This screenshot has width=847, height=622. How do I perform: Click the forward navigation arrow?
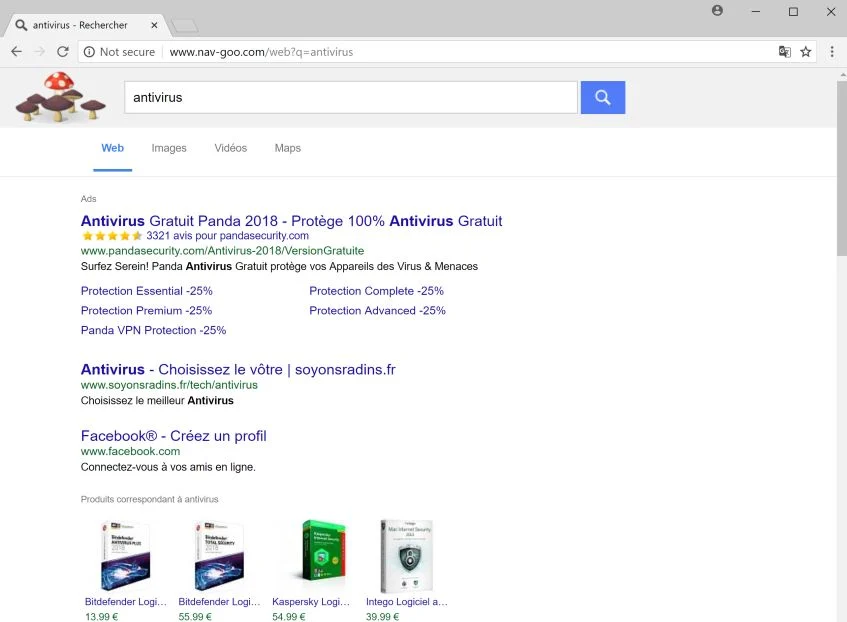point(39,52)
